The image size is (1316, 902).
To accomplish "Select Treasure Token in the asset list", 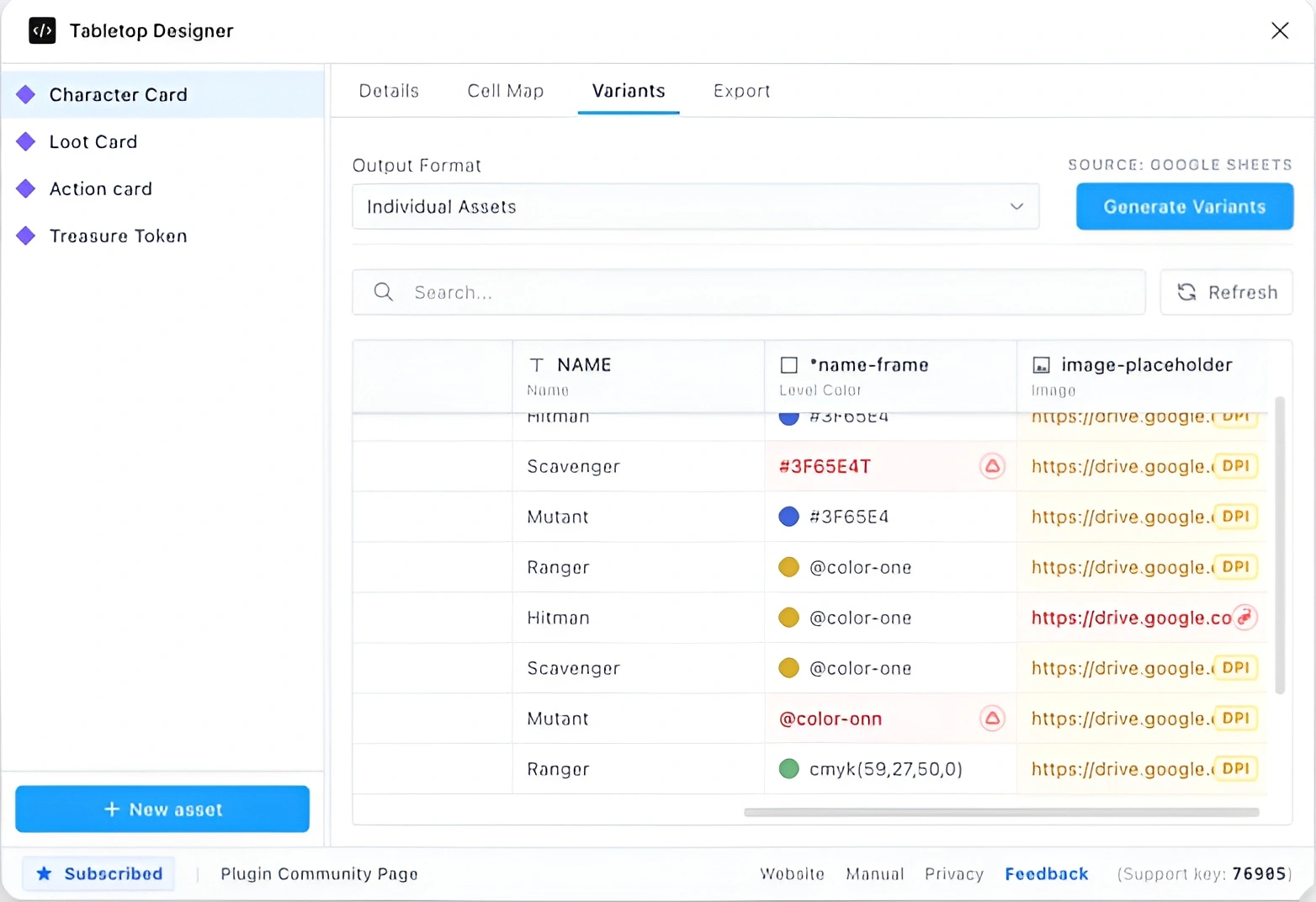I will 118,236.
